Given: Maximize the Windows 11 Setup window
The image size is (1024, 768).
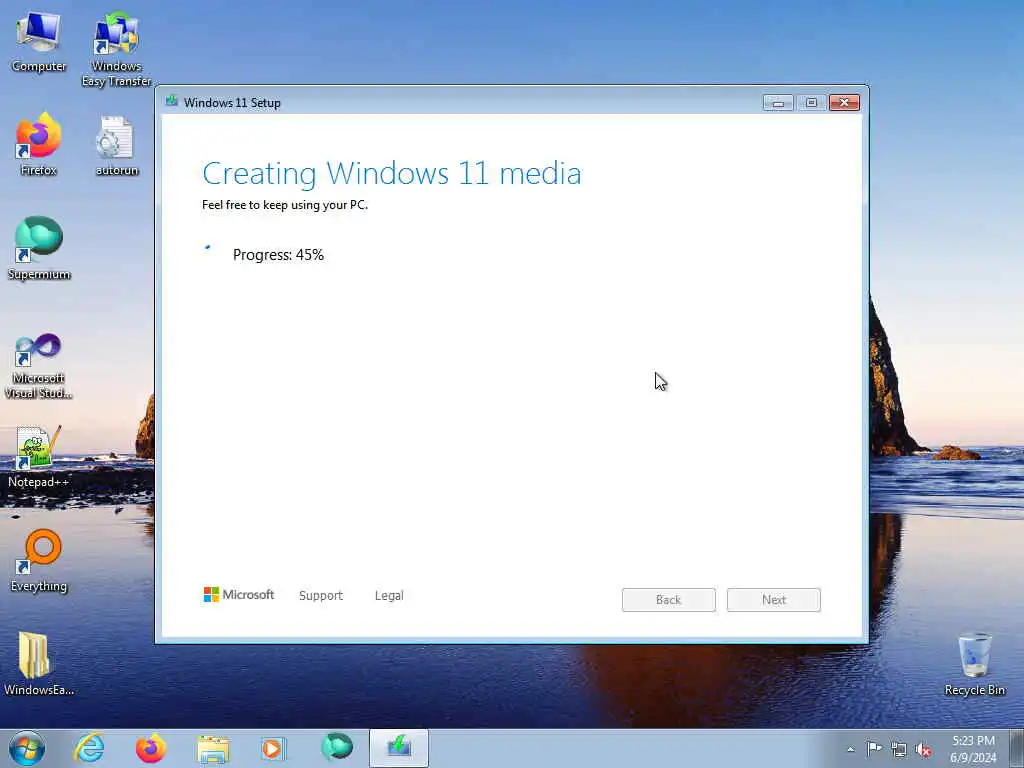Looking at the screenshot, I should (x=811, y=103).
